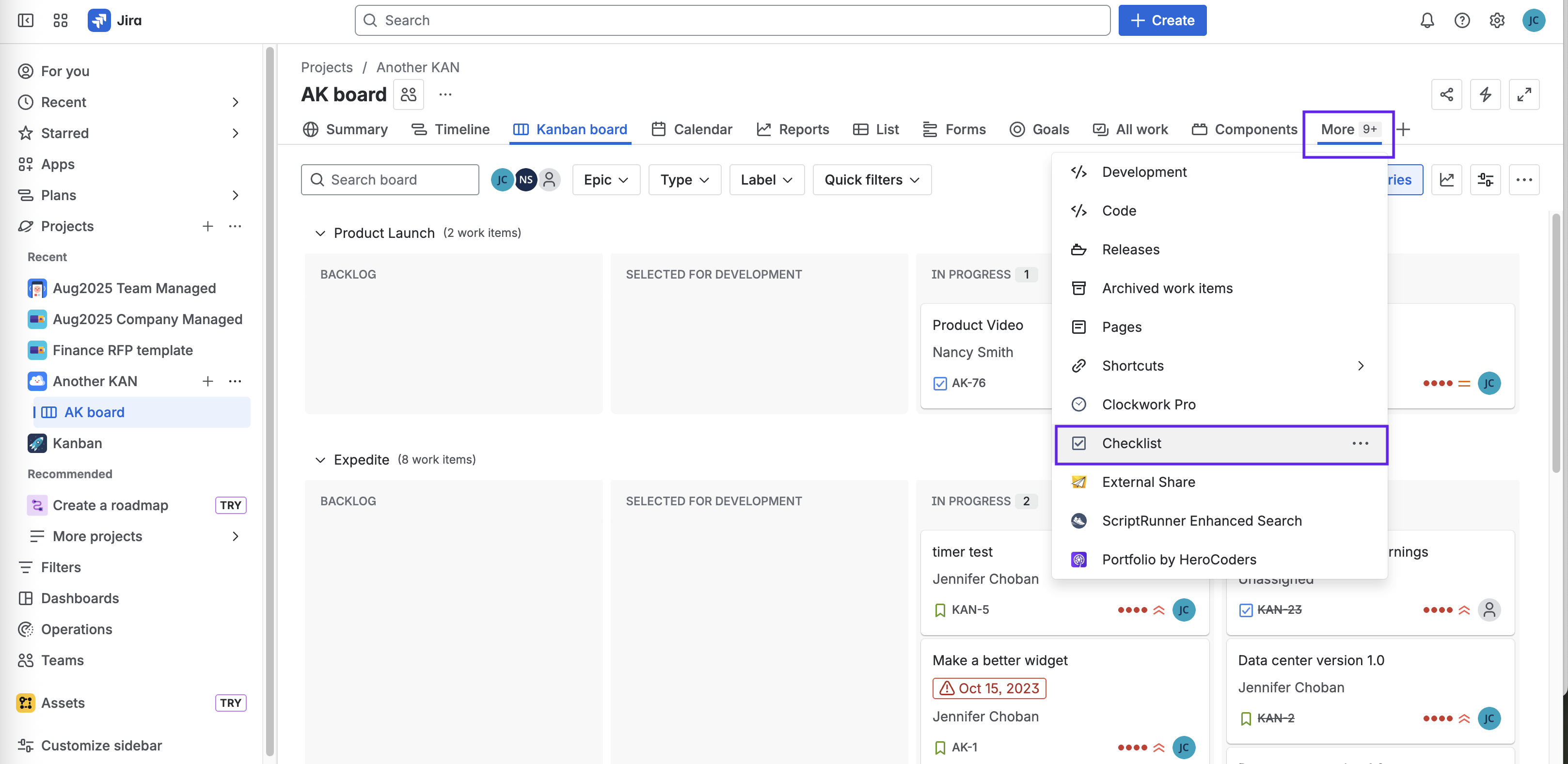The image size is (1568, 764).
Task: Click the board insights chart icon
Action: point(1446,179)
